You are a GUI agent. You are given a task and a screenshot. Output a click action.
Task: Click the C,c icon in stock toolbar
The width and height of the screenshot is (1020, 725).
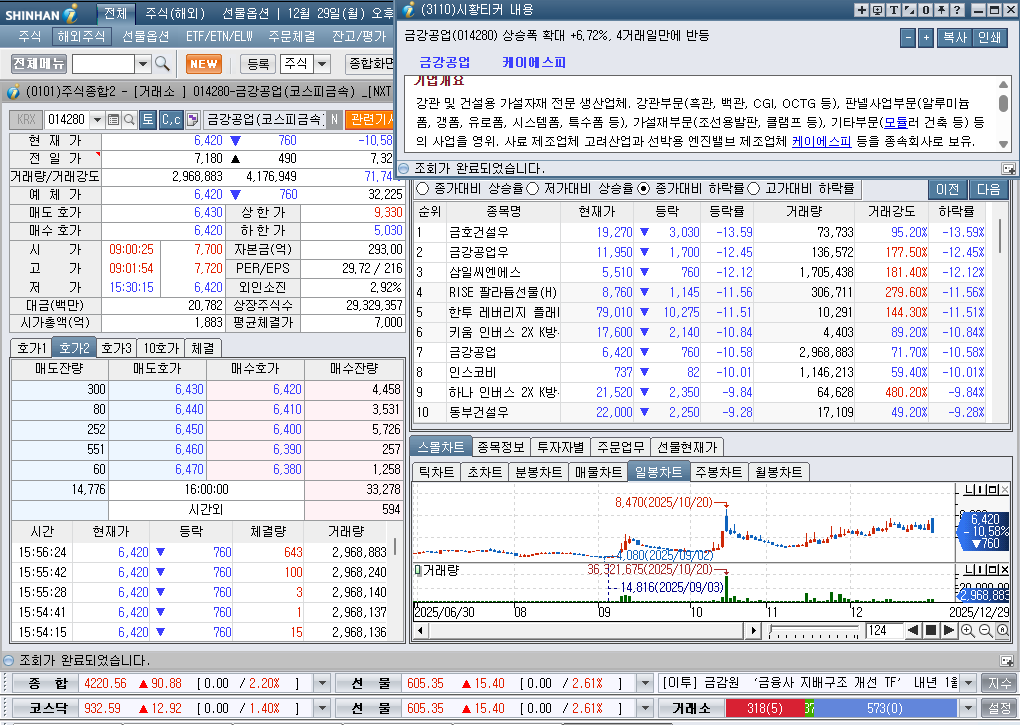(x=171, y=120)
